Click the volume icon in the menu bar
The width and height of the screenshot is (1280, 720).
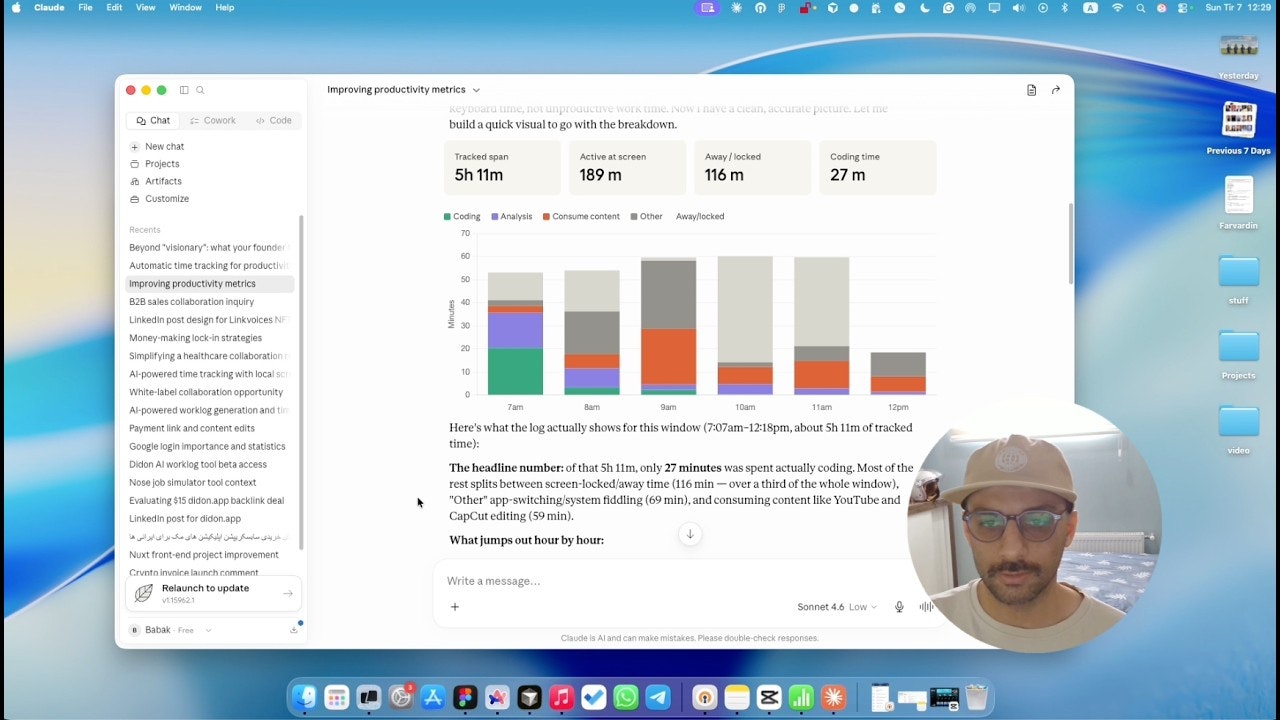[x=1018, y=7]
